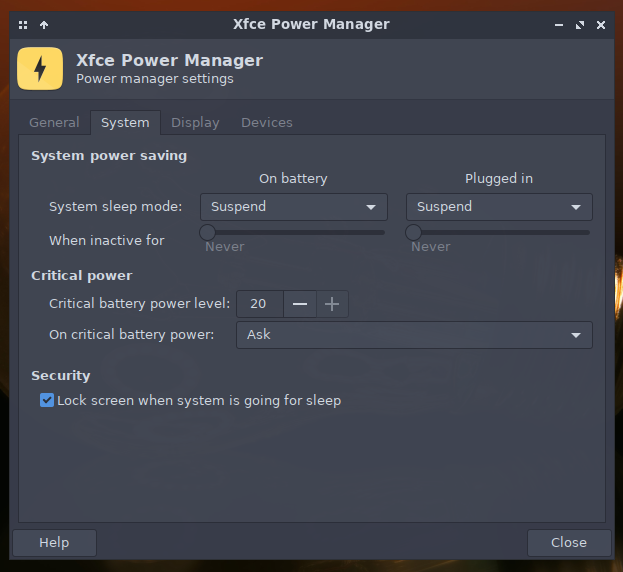Click the On battery inactivity slider handle

tap(207, 232)
